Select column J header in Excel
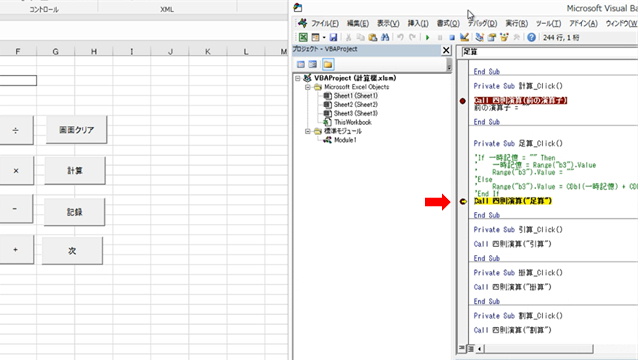Screen dimensions: 640x360 click(170, 51)
